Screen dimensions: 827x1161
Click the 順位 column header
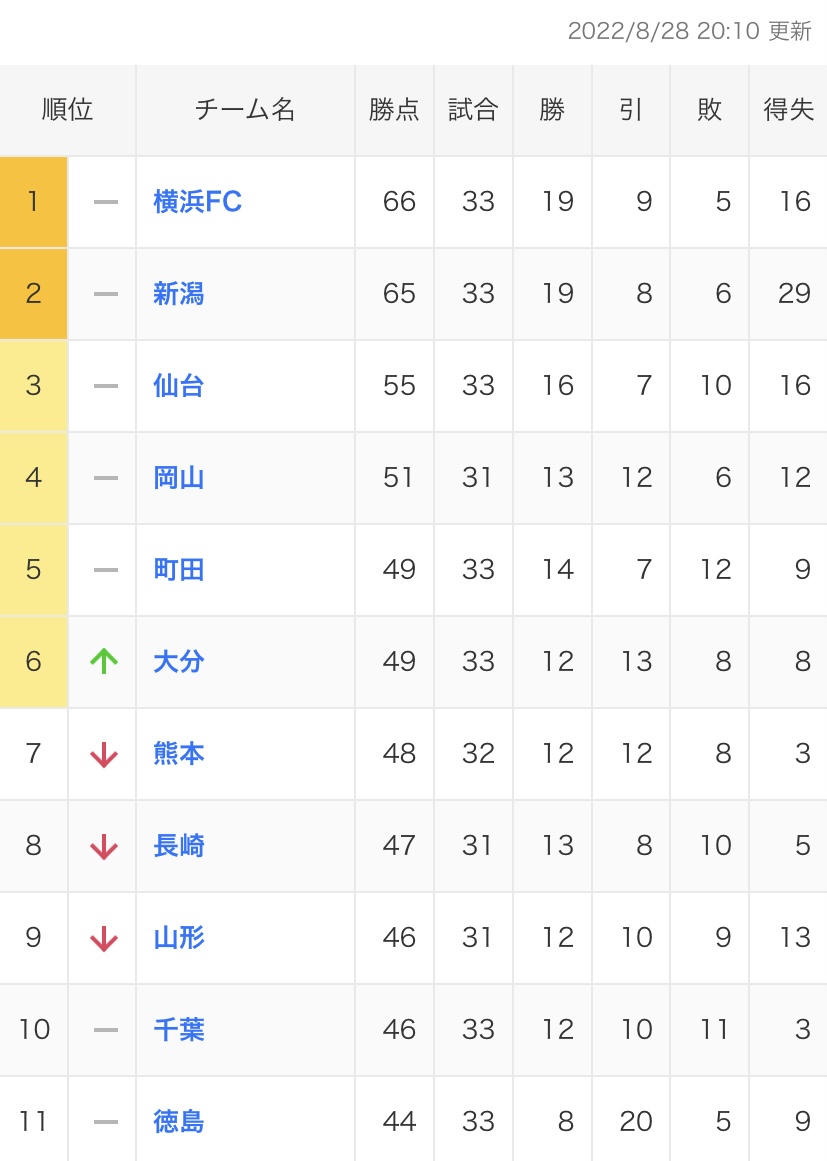point(67,110)
